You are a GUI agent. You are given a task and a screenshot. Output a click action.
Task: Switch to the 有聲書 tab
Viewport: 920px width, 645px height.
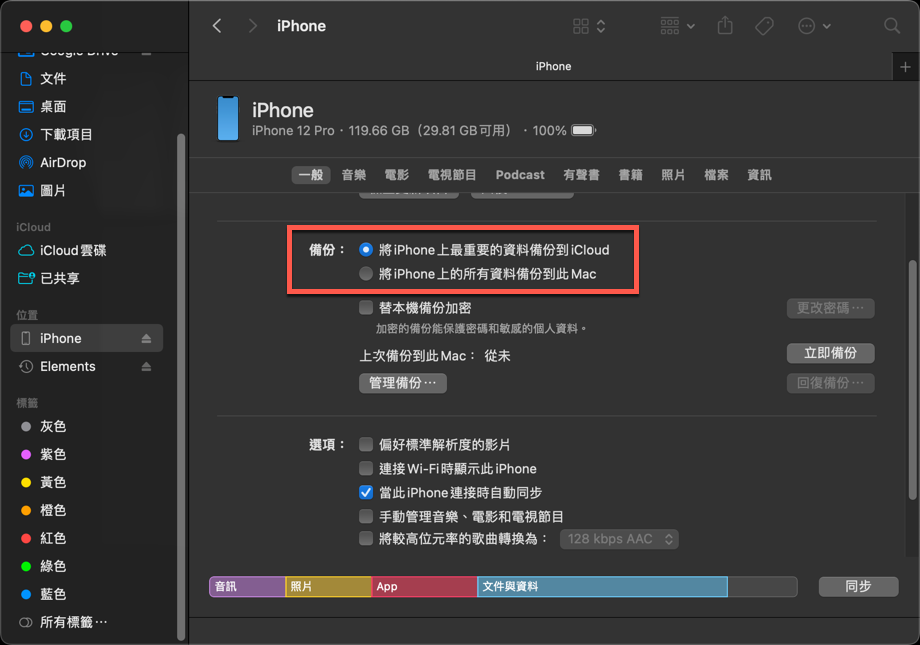(x=581, y=175)
